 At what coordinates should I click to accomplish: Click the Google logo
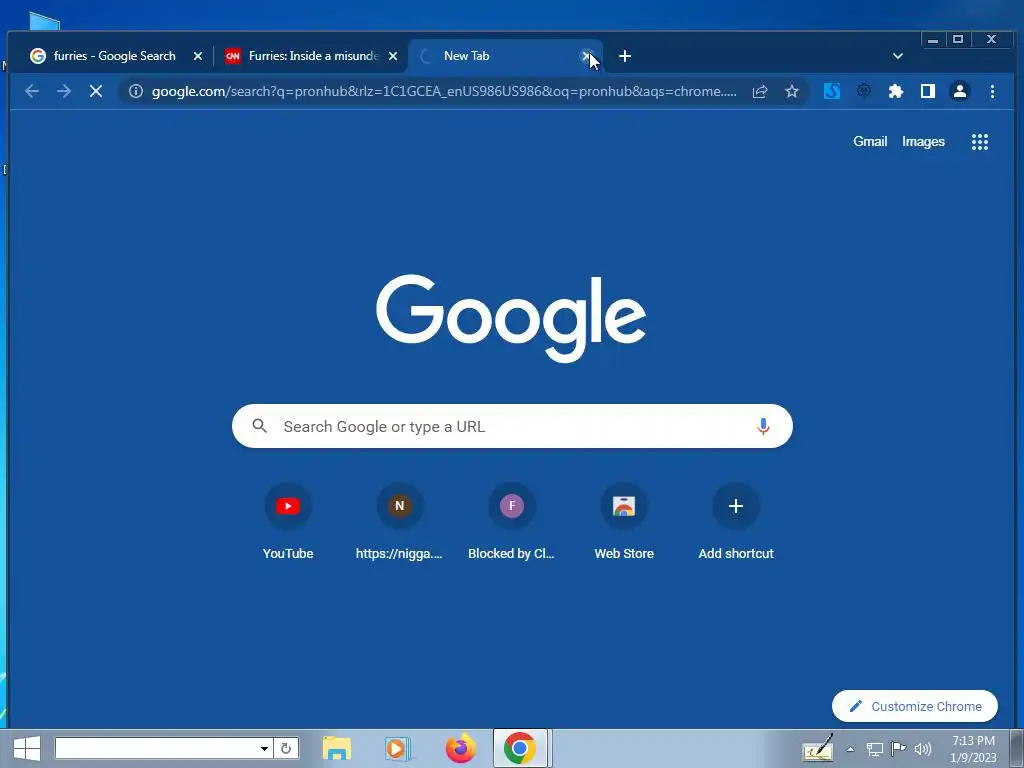pos(511,318)
